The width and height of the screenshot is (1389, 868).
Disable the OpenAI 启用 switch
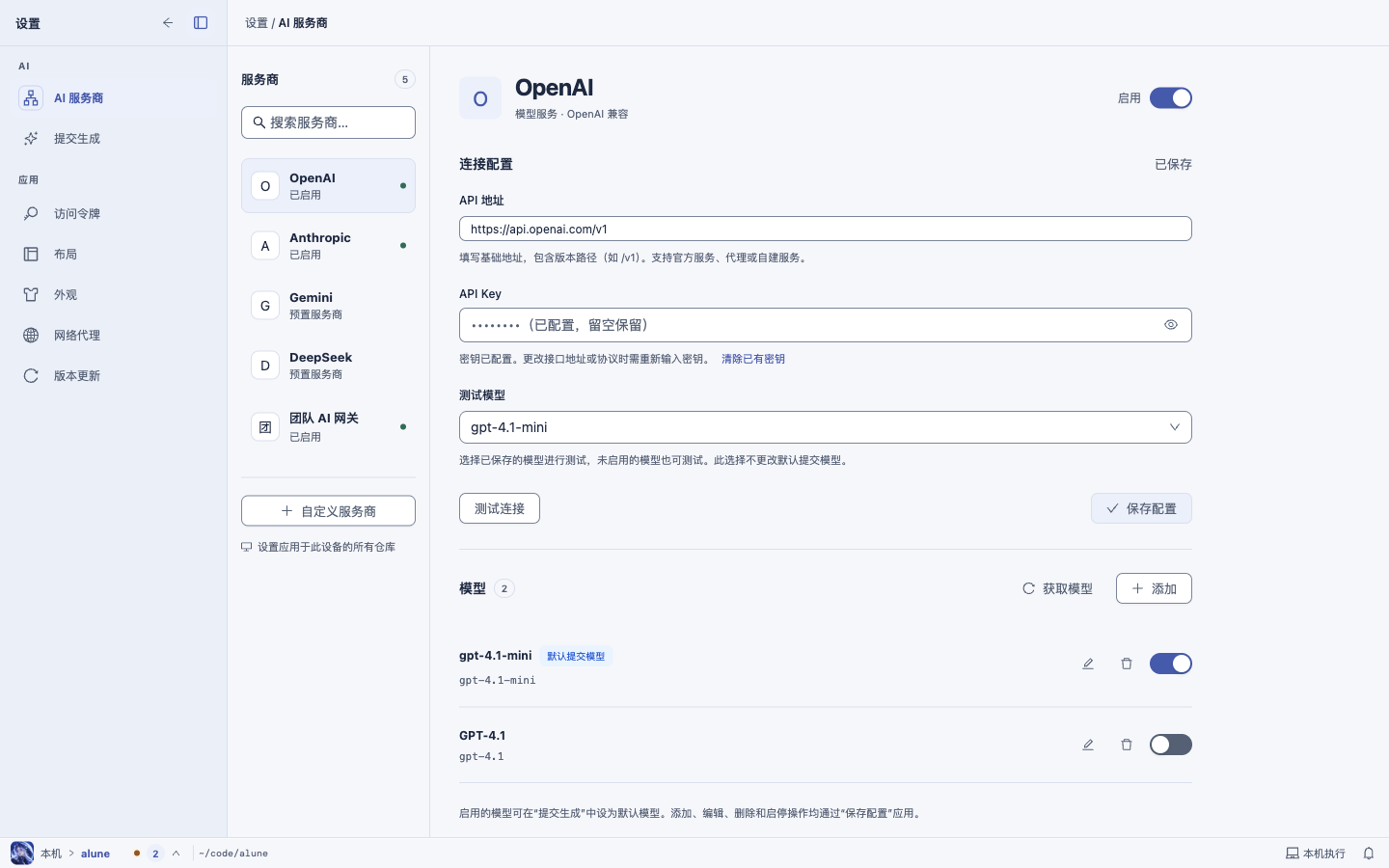click(1170, 98)
